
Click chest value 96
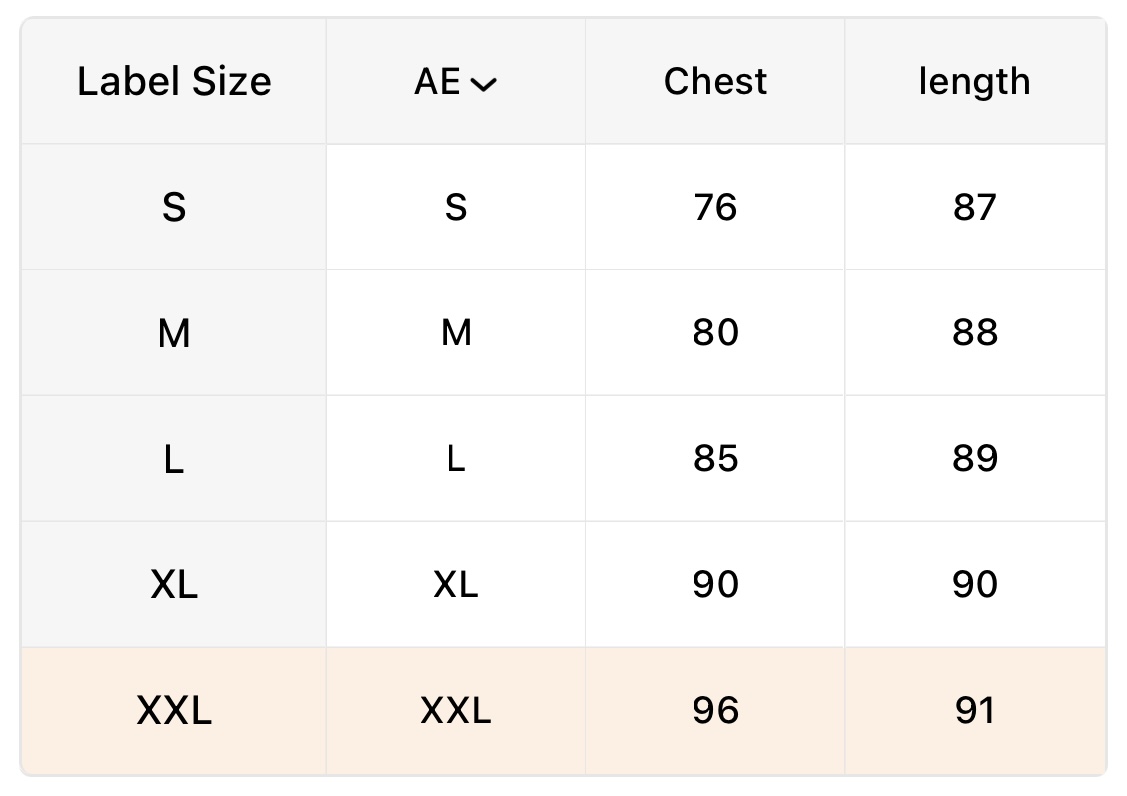715,711
